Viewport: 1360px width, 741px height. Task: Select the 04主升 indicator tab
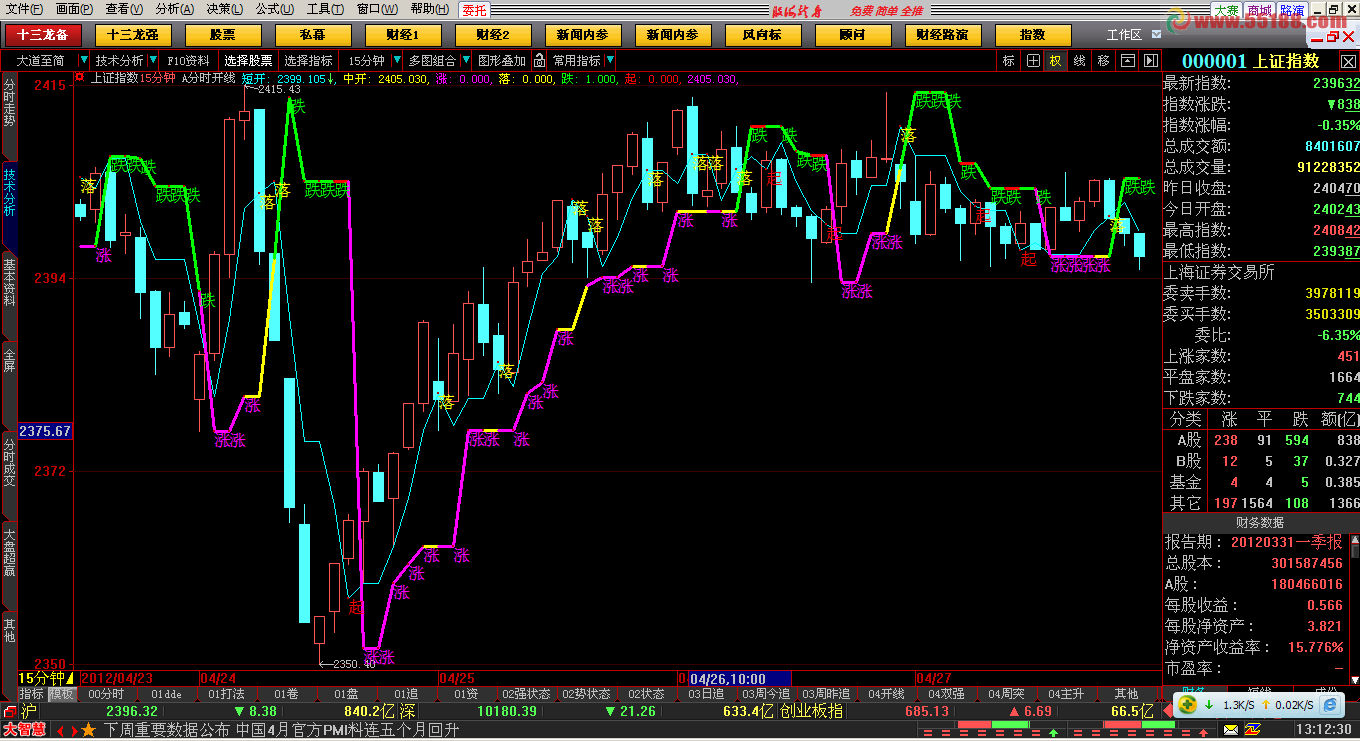[1066, 694]
